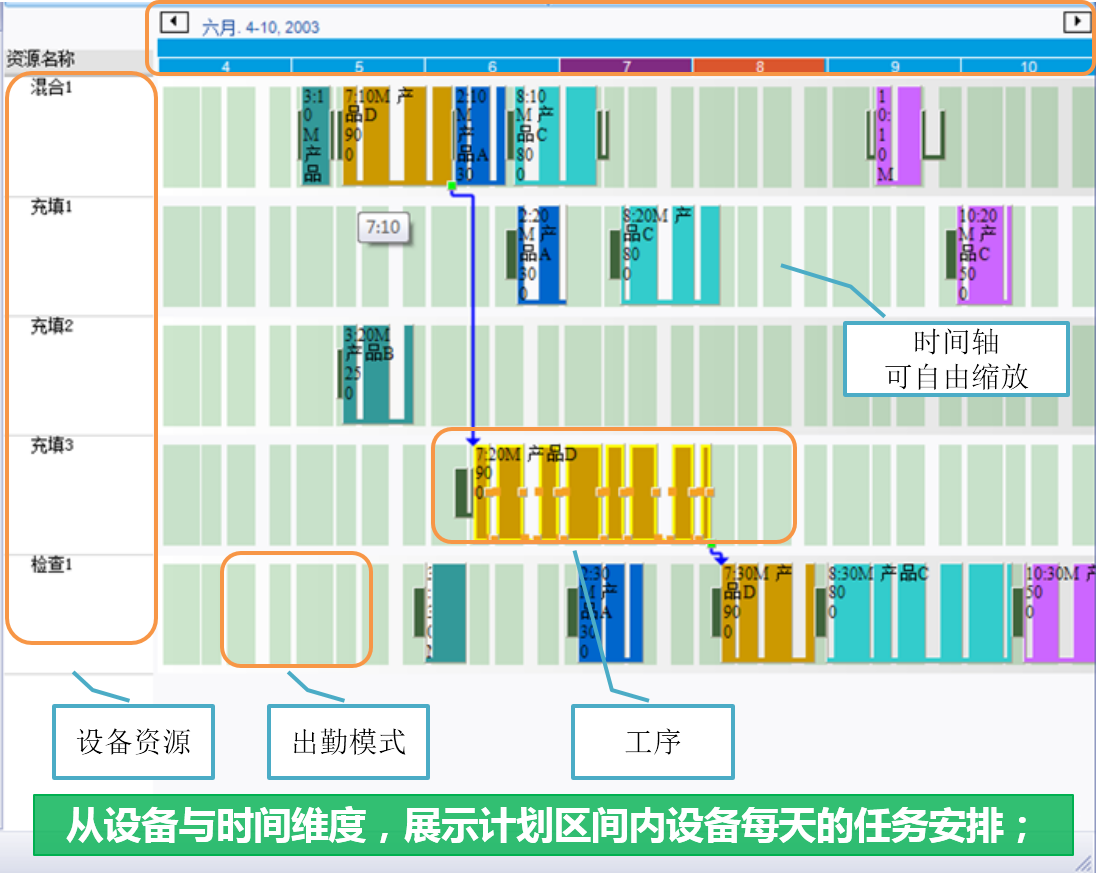Click the 出勤模式 label box

(348, 741)
